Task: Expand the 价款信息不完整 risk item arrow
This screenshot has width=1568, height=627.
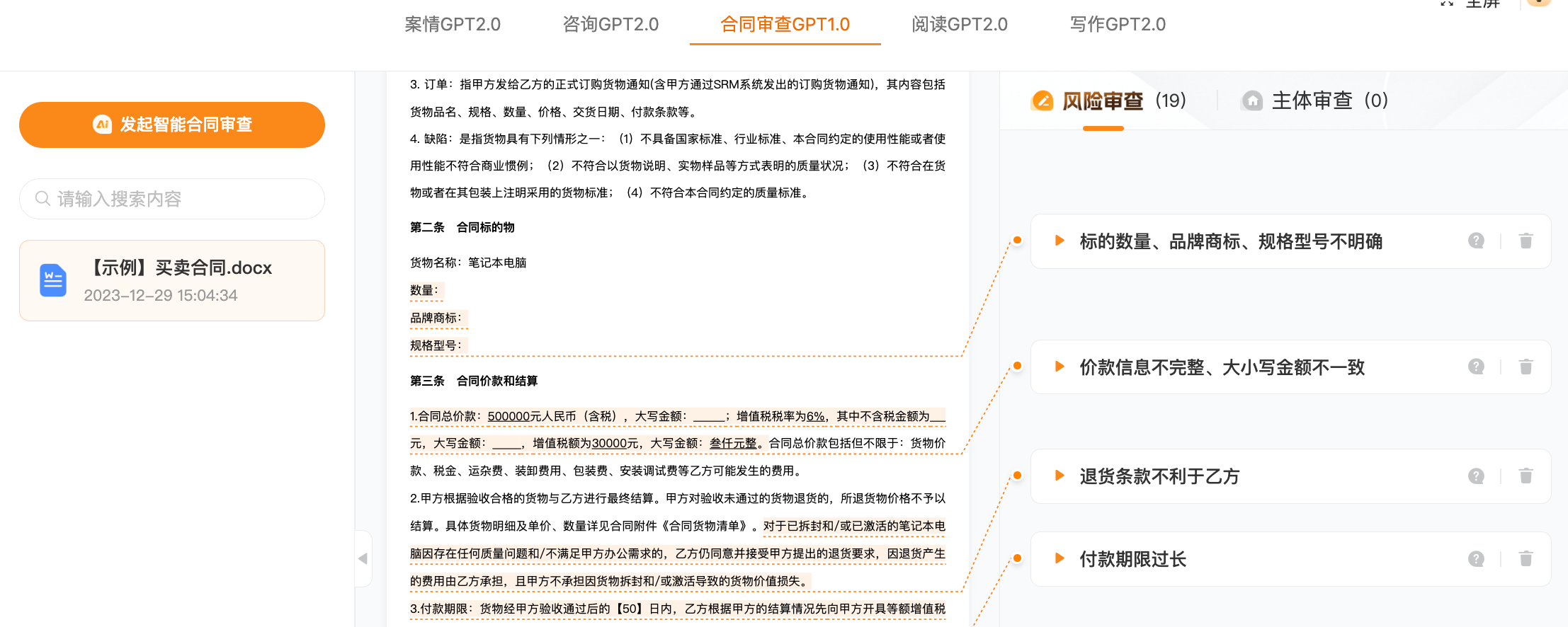Action: [x=1059, y=367]
